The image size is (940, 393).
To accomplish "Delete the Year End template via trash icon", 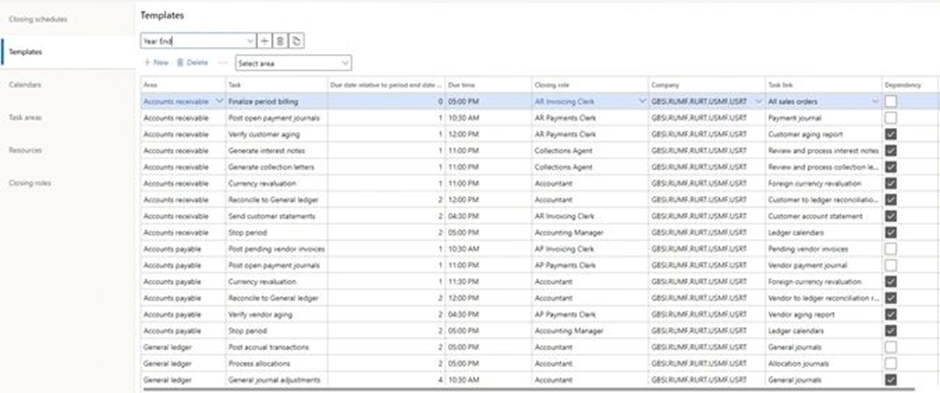I will click(x=280, y=41).
